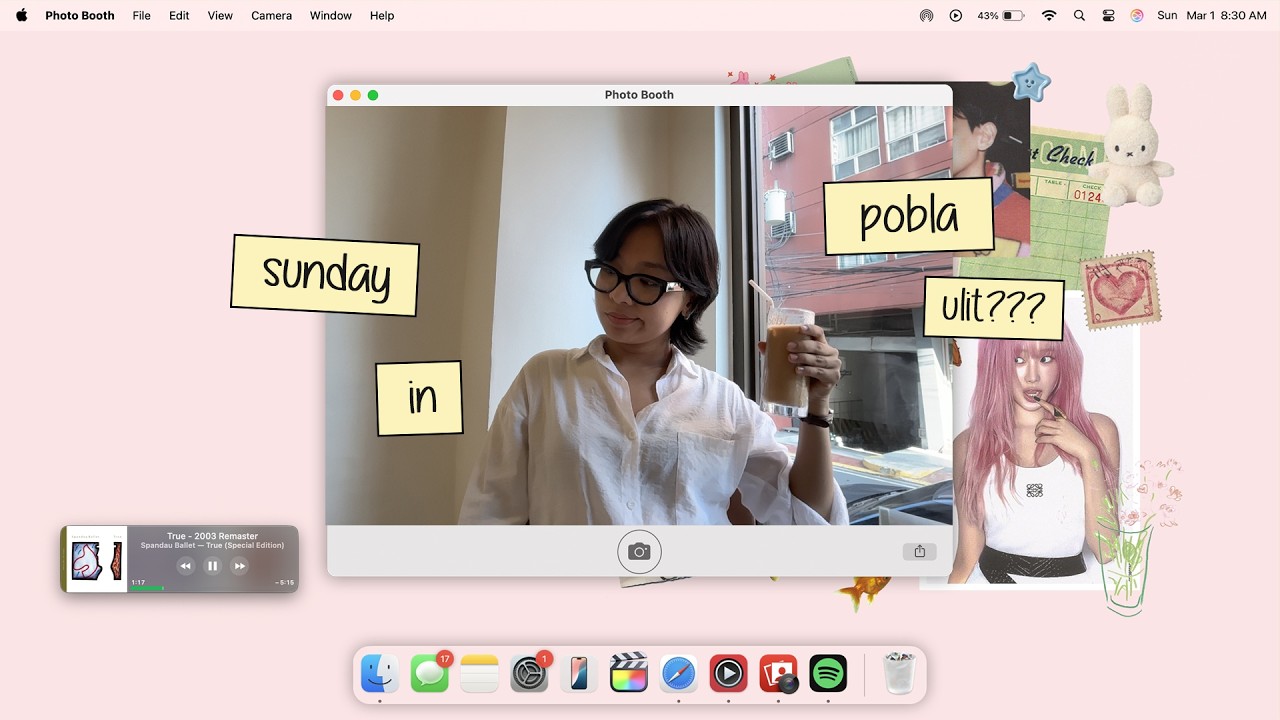Click the album artwork in music widget
This screenshot has width=1280, height=720.
tap(97, 559)
